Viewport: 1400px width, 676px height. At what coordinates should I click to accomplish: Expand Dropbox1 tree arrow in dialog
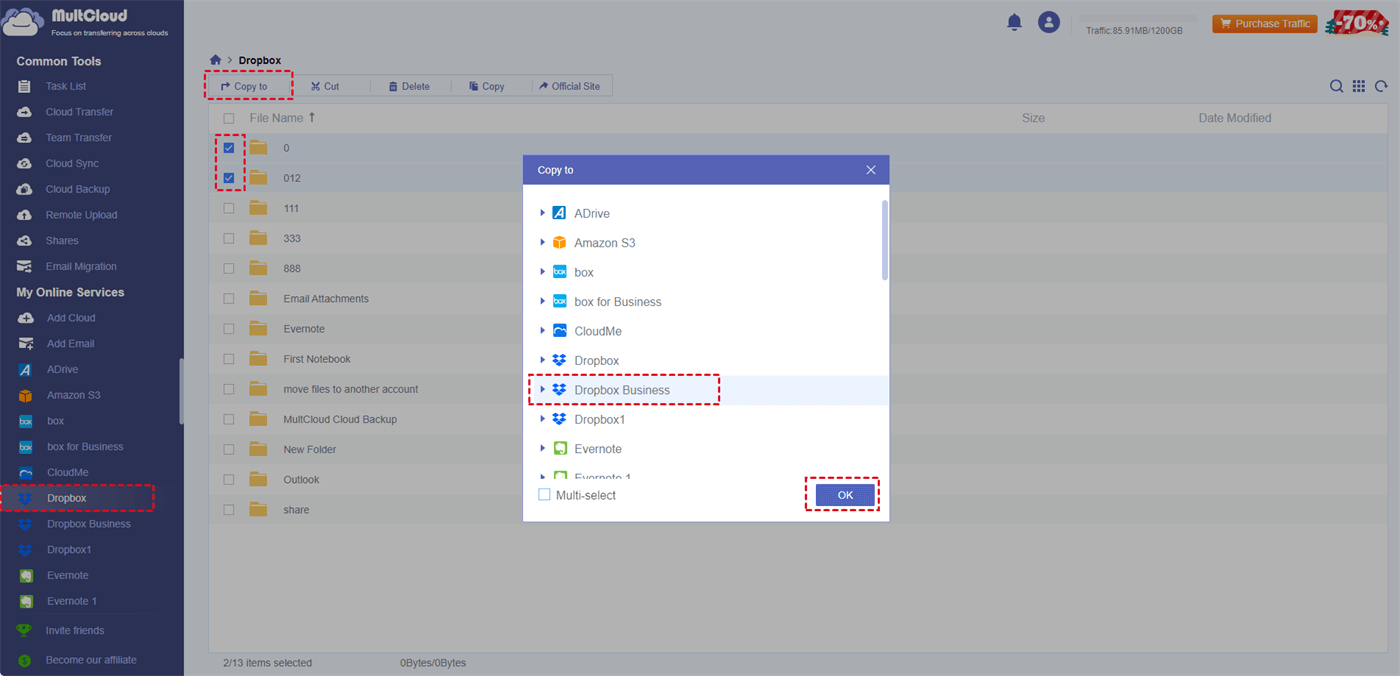[543, 420]
